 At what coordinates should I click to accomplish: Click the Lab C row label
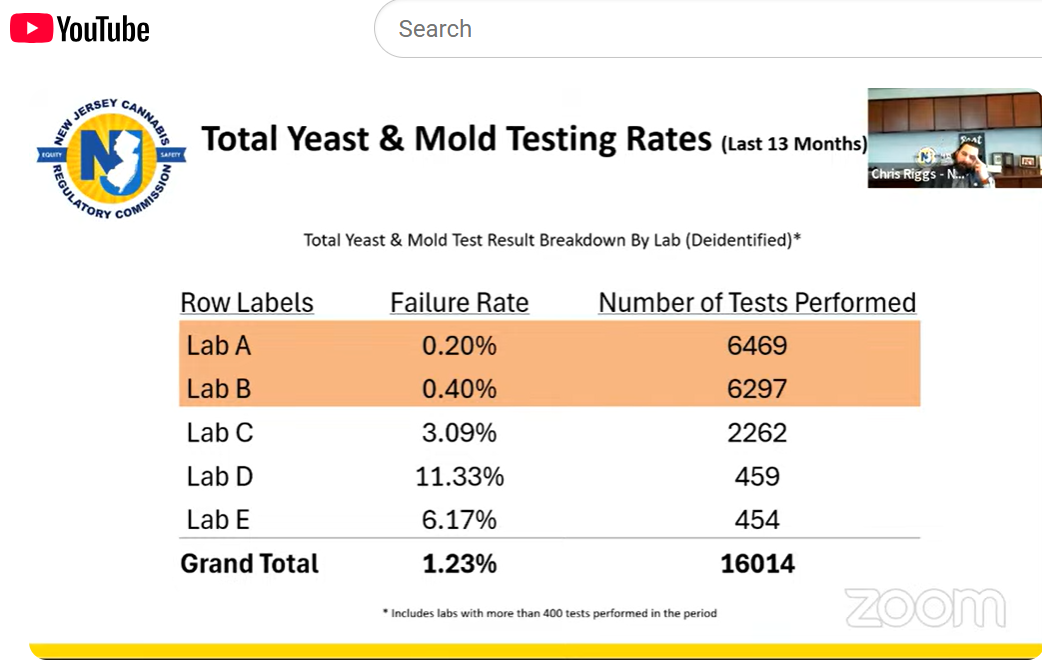point(220,433)
